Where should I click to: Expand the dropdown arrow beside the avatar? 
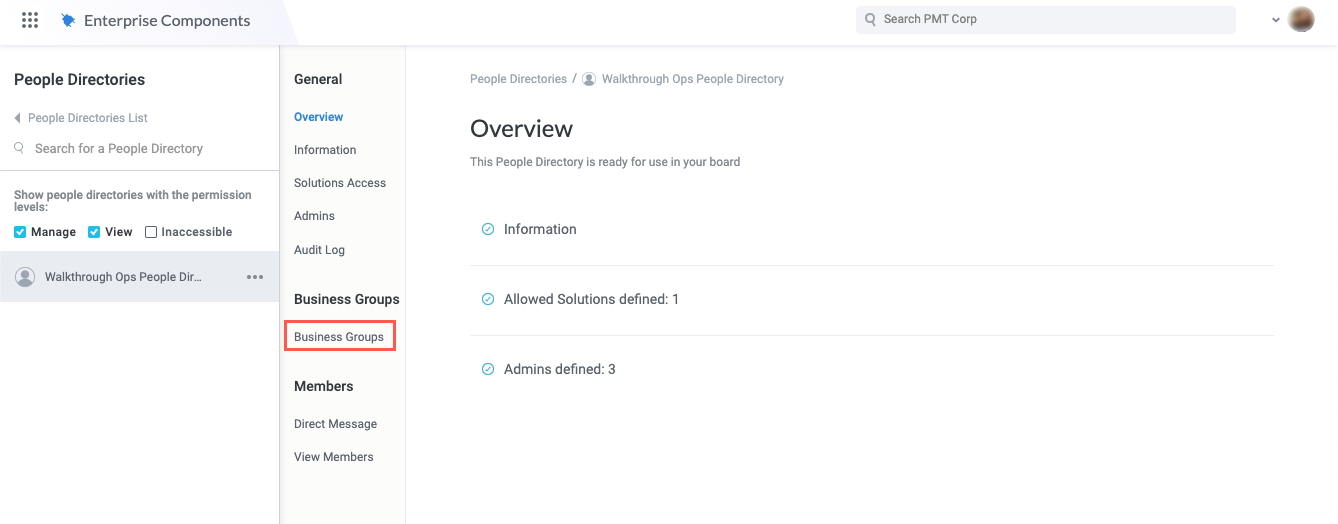tap(1276, 20)
